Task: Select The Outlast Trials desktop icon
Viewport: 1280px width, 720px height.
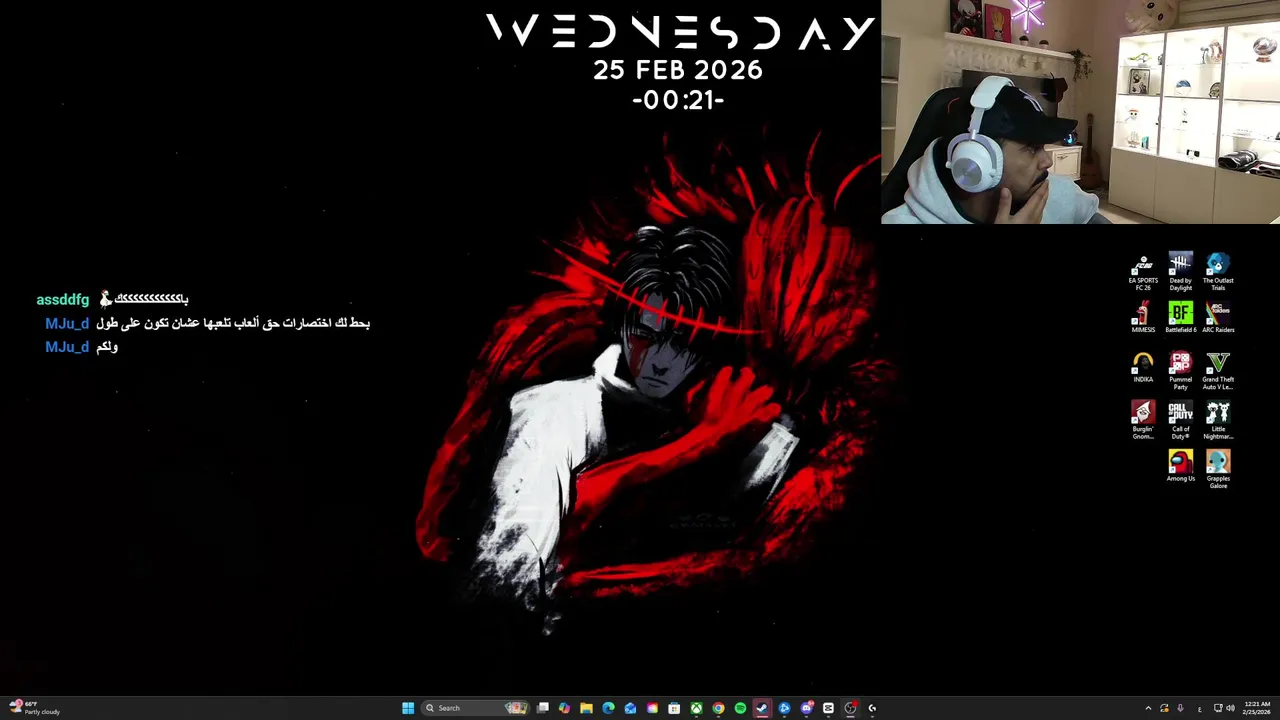Action: [x=1218, y=272]
